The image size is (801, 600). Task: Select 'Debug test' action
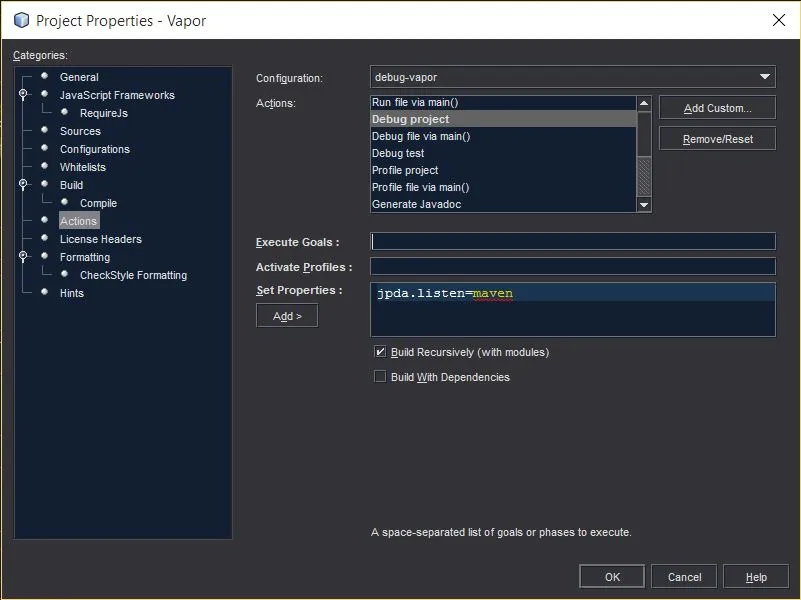[x=503, y=153]
